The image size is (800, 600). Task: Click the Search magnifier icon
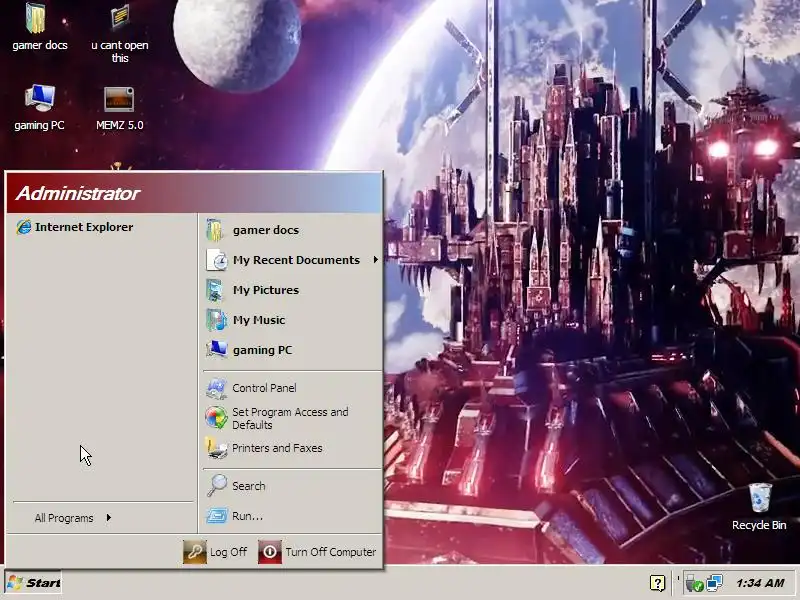[216, 485]
